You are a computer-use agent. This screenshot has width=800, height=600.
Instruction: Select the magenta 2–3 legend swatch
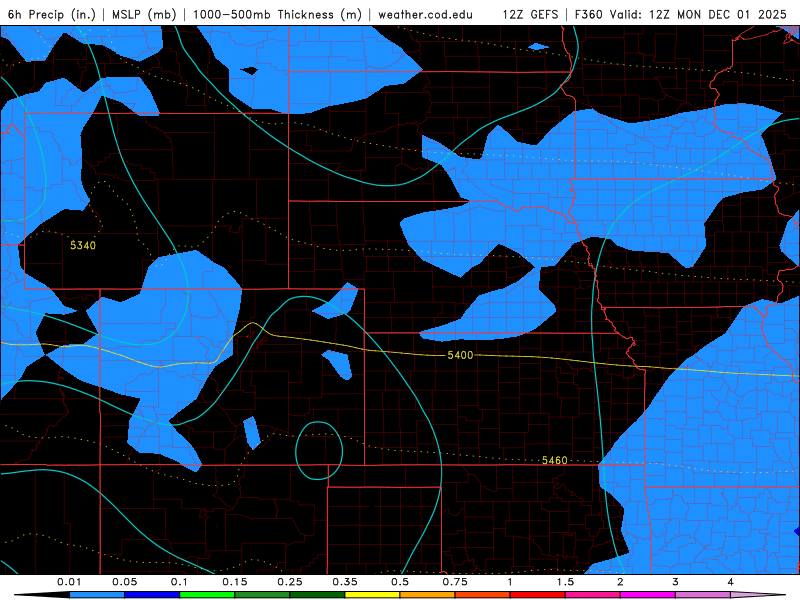click(x=648, y=595)
